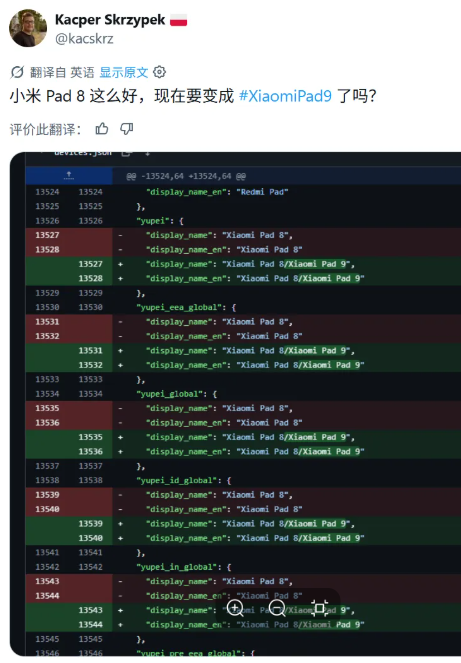The width and height of the screenshot is (461, 663).
Task: Click the "yupei_in_global": { code line
Action: [184, 567]
